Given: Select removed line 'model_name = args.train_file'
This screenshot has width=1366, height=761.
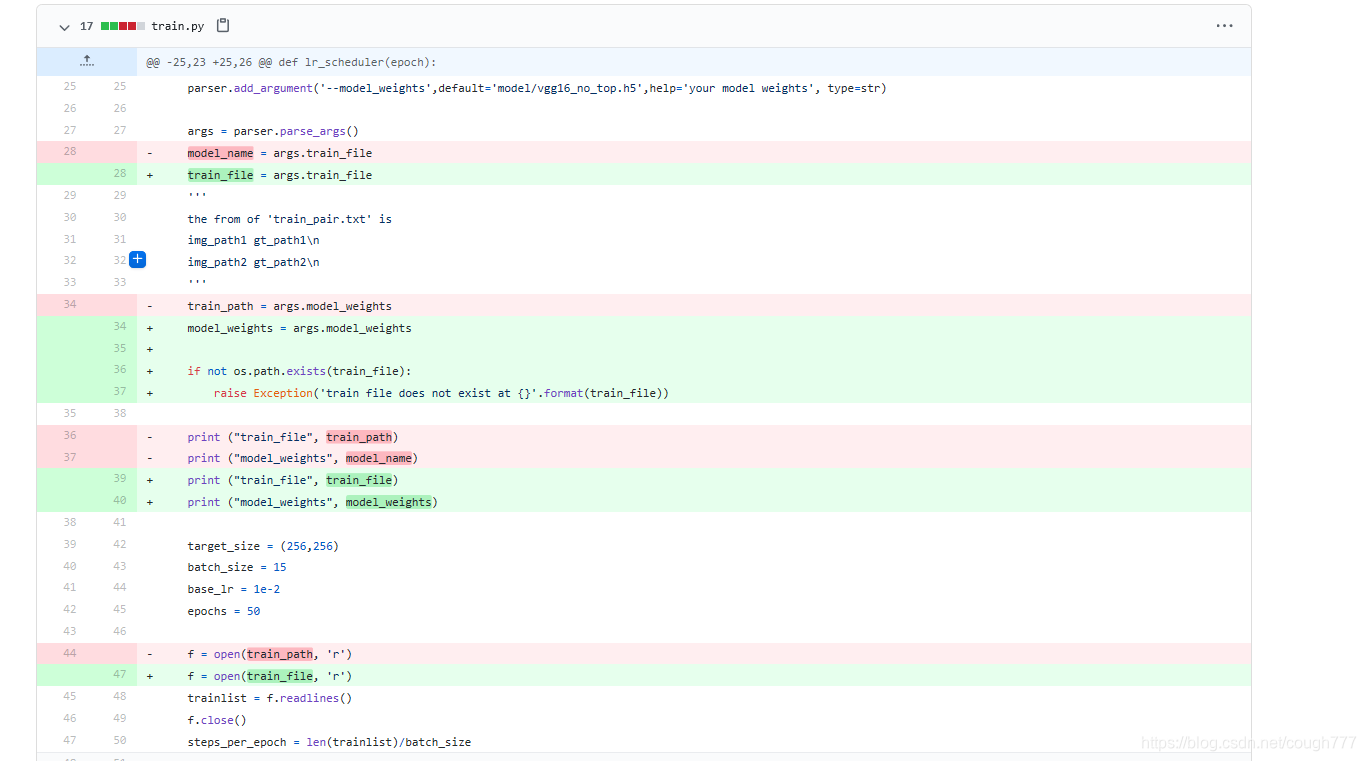Looking at the screenshot, I should (279, 153).
